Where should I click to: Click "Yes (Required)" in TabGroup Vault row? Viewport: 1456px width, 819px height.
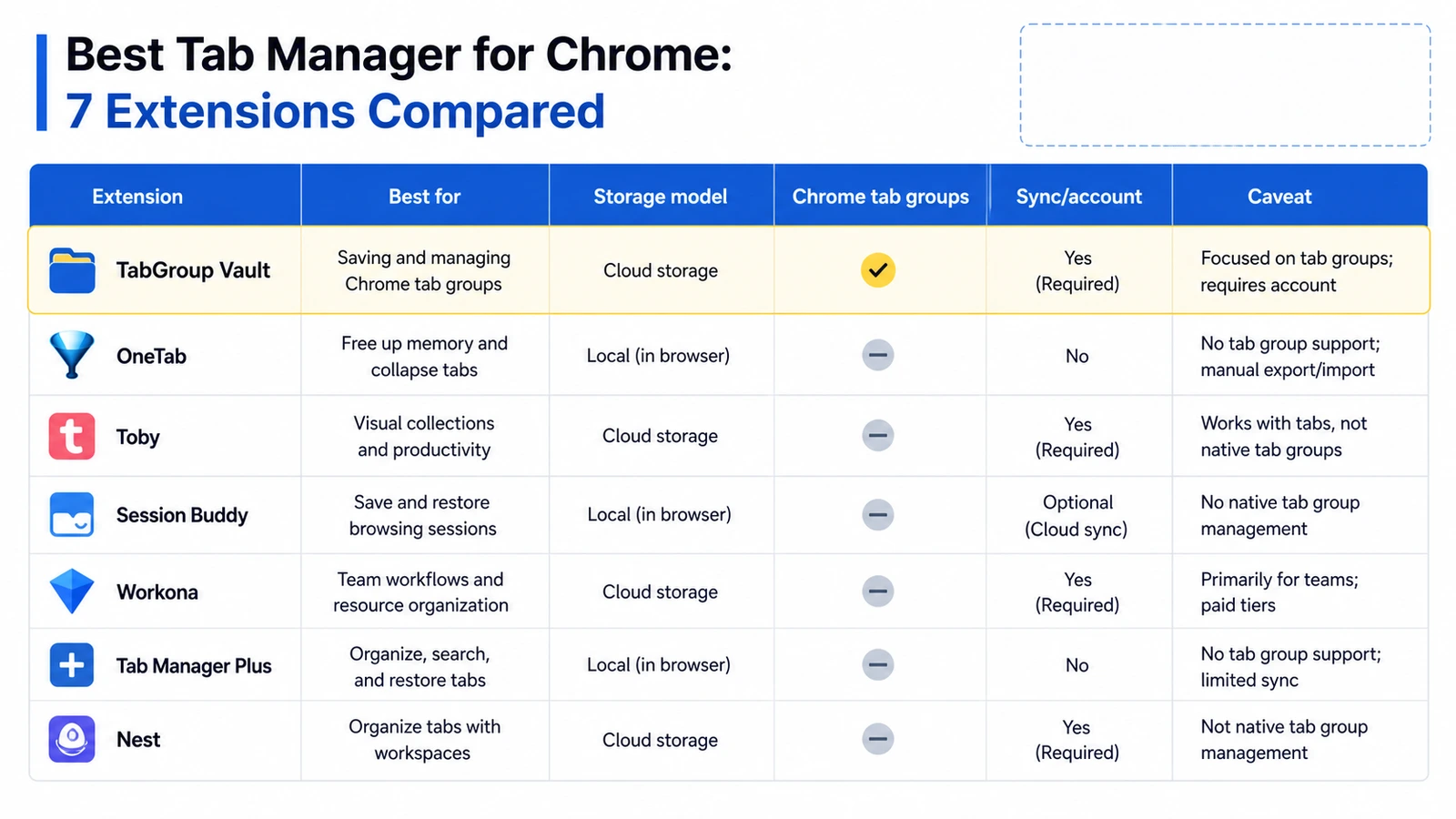click(x=1077, y=270)
